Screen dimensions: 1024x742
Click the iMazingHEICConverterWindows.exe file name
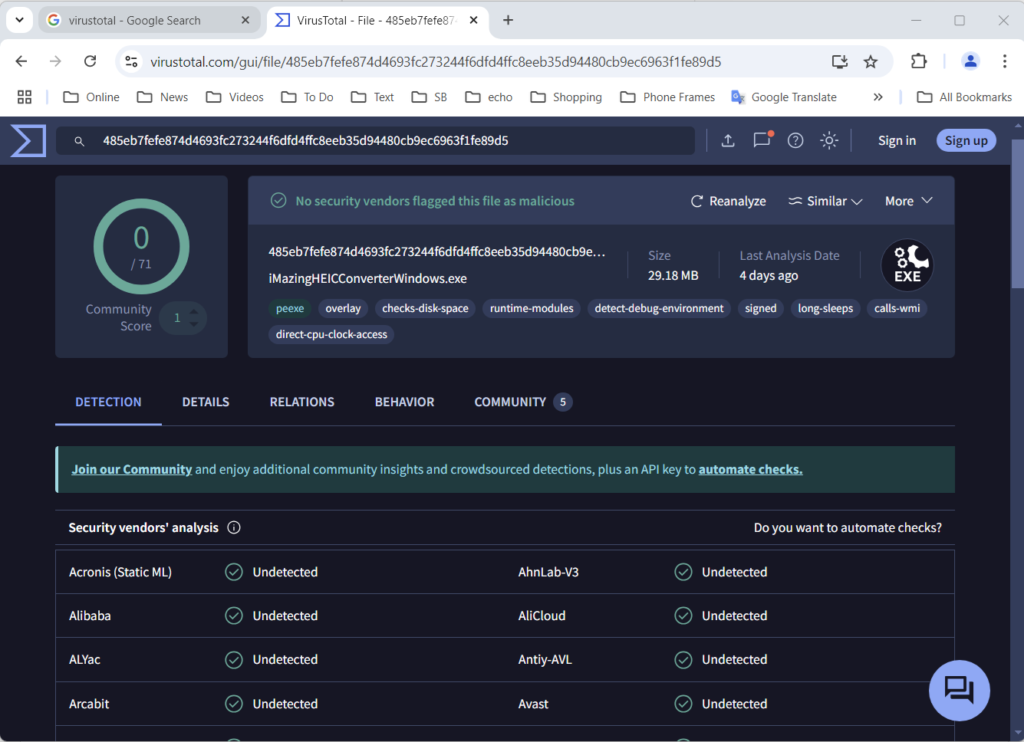coord(368,278)
